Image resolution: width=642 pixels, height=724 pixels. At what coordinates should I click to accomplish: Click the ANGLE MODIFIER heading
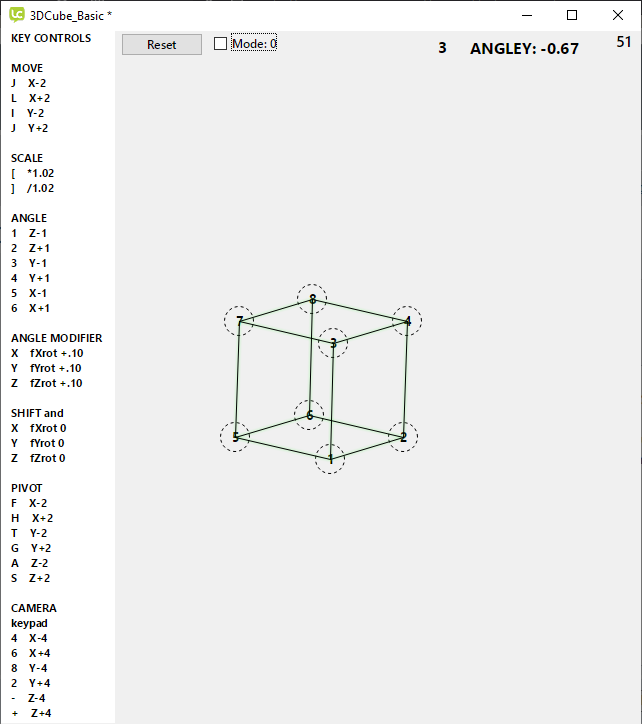tap(56, 338)
